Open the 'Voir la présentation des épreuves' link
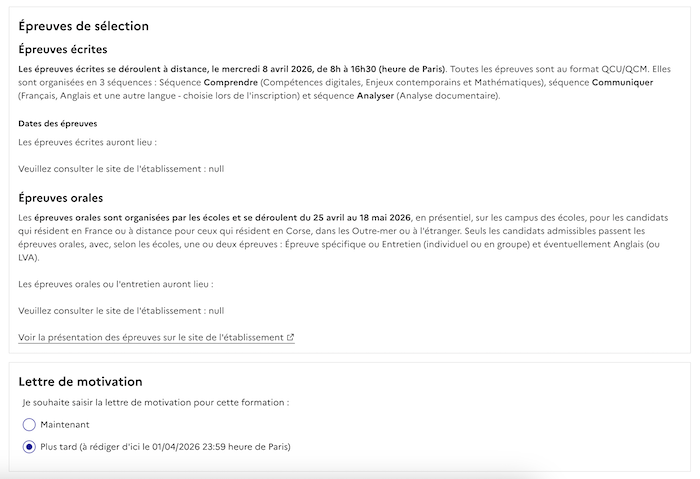 151,338
